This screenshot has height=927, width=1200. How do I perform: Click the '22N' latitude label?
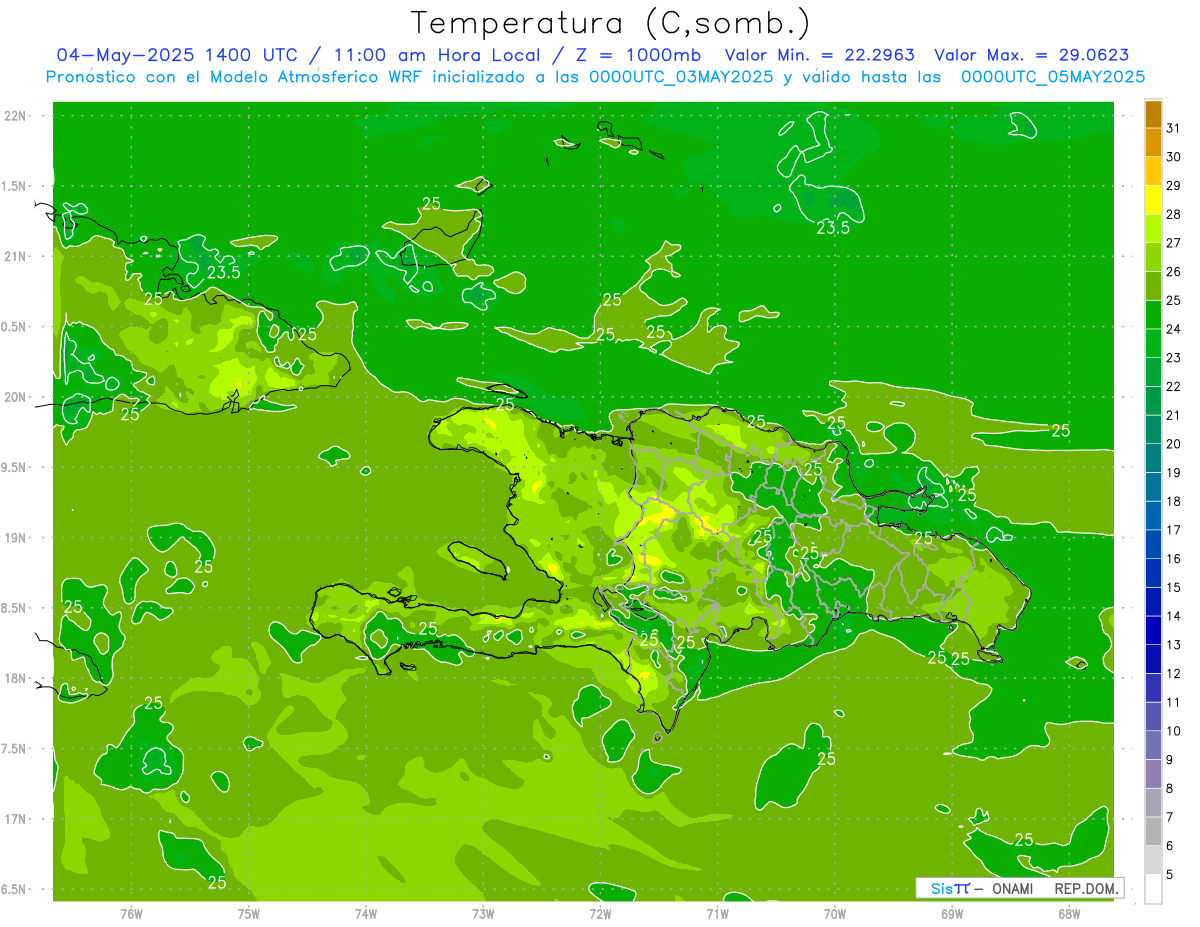coord(16,116)
